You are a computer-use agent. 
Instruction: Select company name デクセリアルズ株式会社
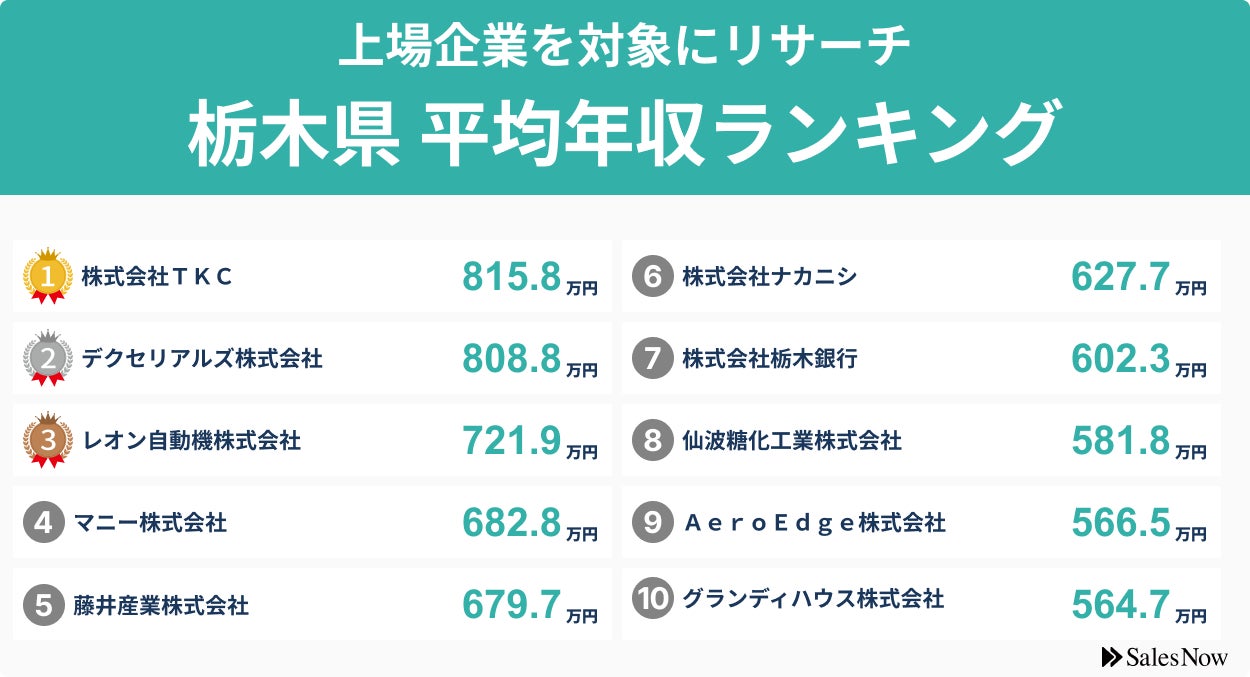point(202,358)
